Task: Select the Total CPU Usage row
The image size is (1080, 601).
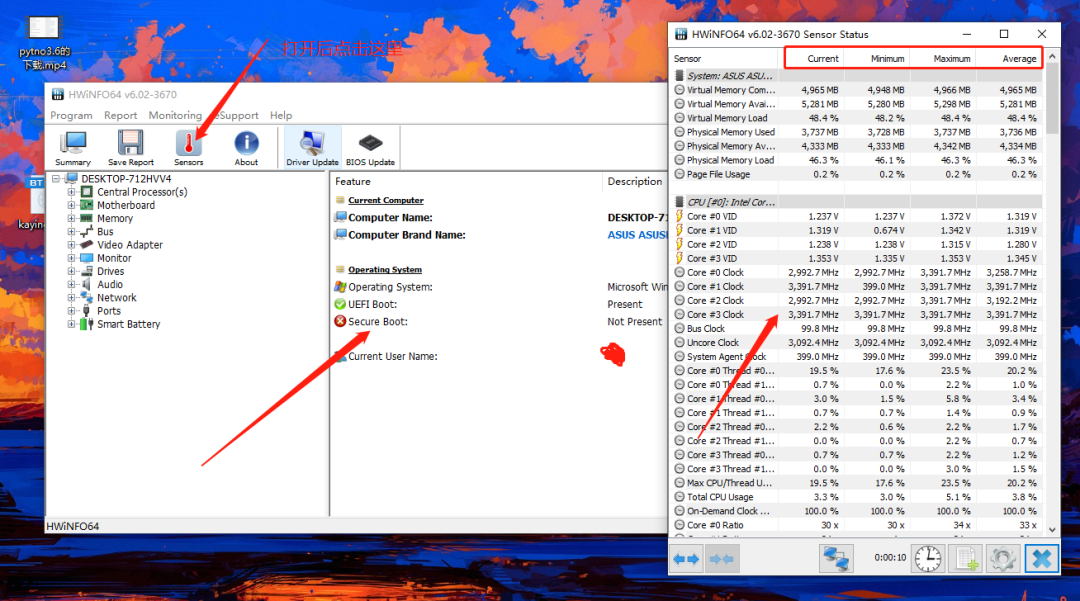Action: tap(857, 497)
